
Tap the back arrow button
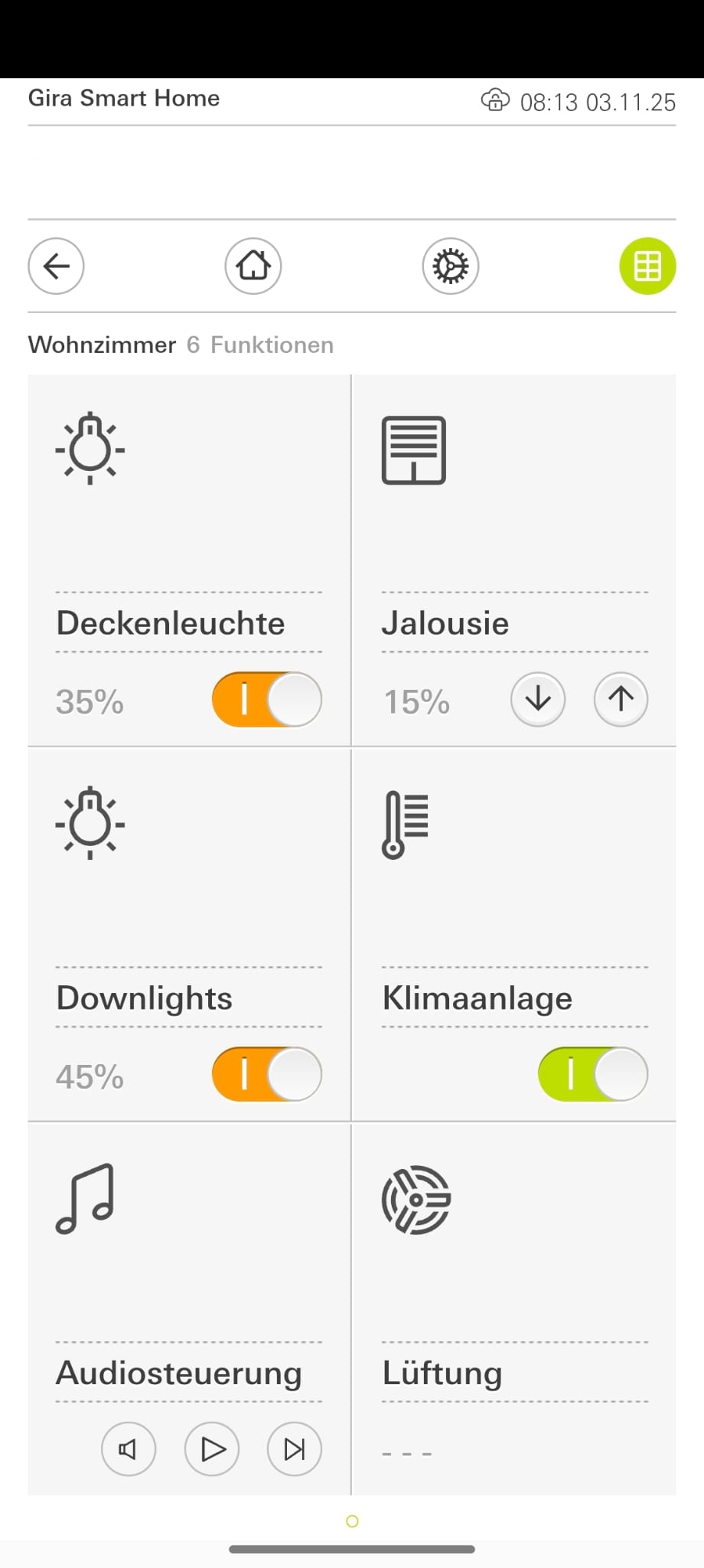pyautogui.click(x=56, y=266)
